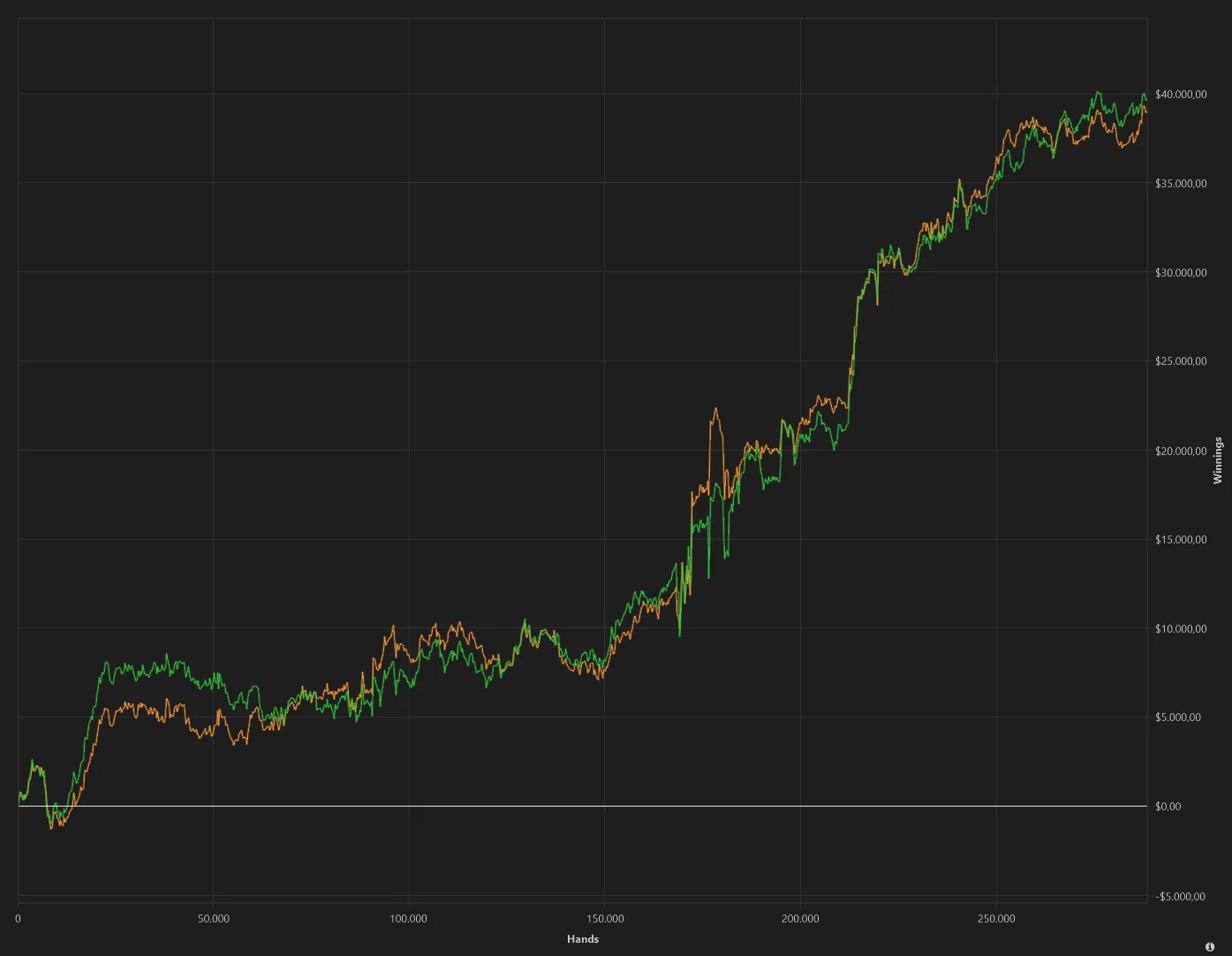The width and height of the screenshot is (1232, 956).
Task: Click the orange line's tall spike peak above $20.000
Action: click(x=715, y=409)
